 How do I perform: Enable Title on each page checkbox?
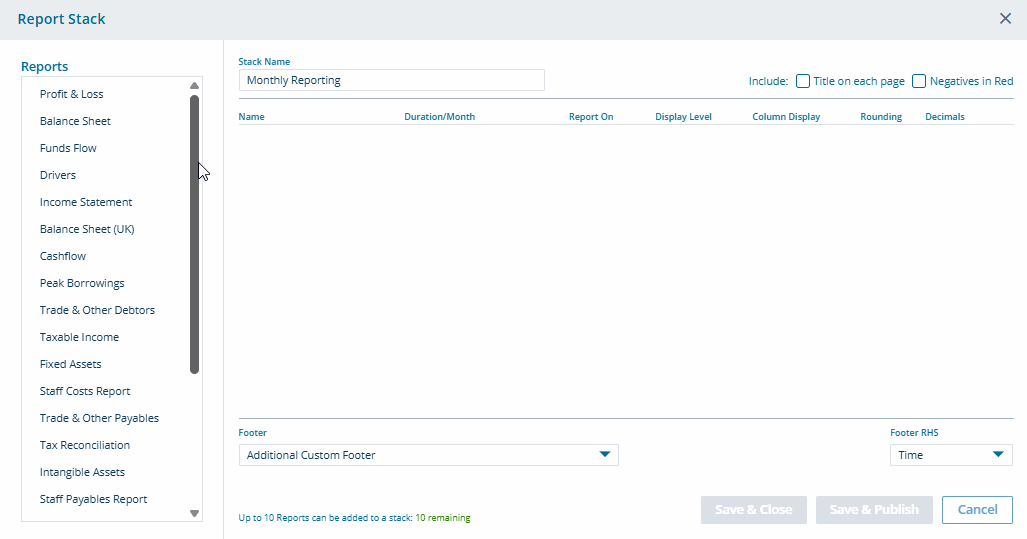[803, 81]
